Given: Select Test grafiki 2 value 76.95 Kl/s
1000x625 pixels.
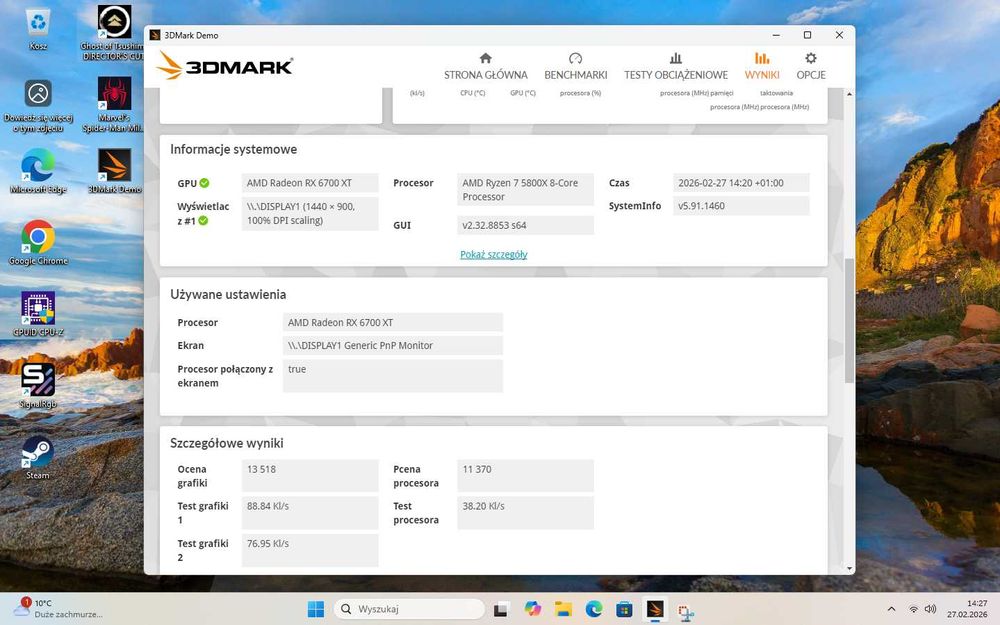Looking at the screenshot, I should (310, 550).
